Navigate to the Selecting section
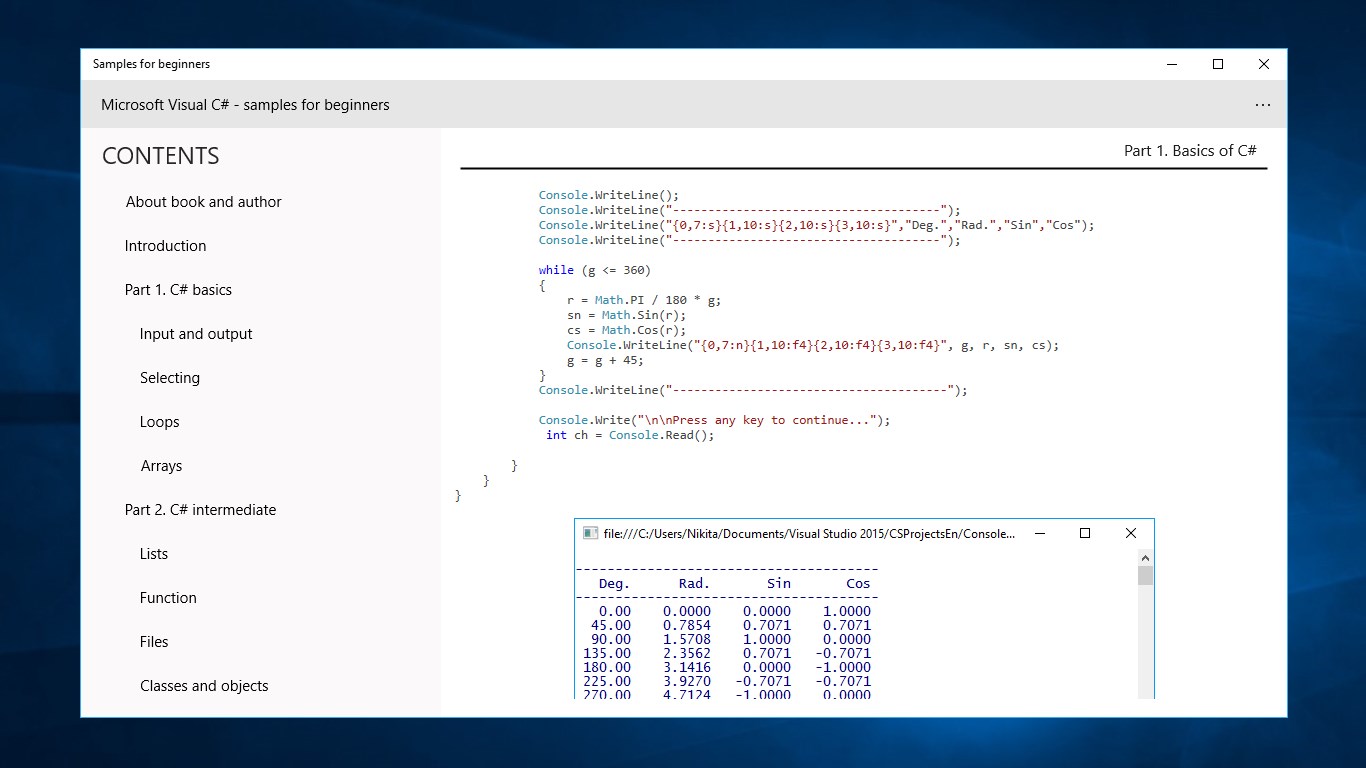This screenshot has width=1366, height=768. click(170, 378)
